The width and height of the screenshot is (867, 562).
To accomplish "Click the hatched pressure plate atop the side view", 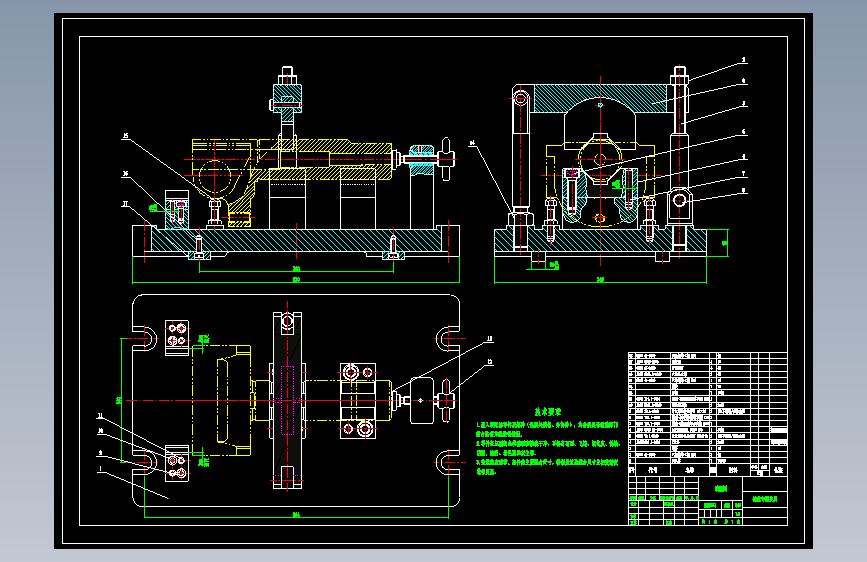I will [600, 98].
